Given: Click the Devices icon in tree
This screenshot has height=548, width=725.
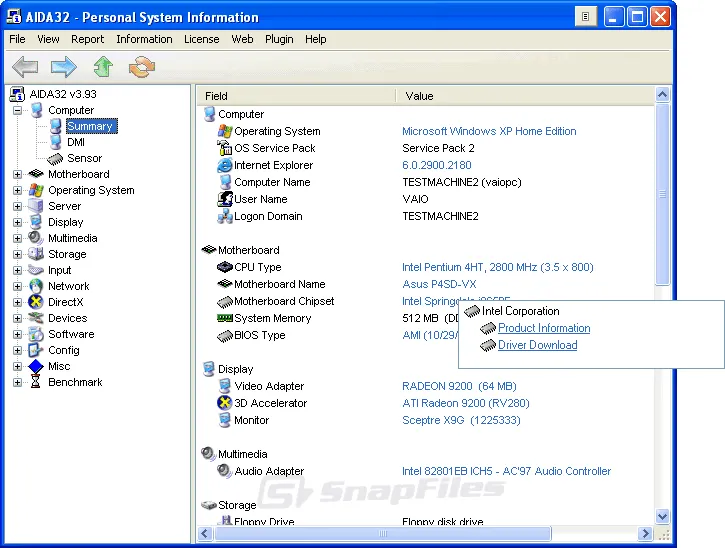Looking at the screenshot, I should pyautogui.click(x=36, y=318).
